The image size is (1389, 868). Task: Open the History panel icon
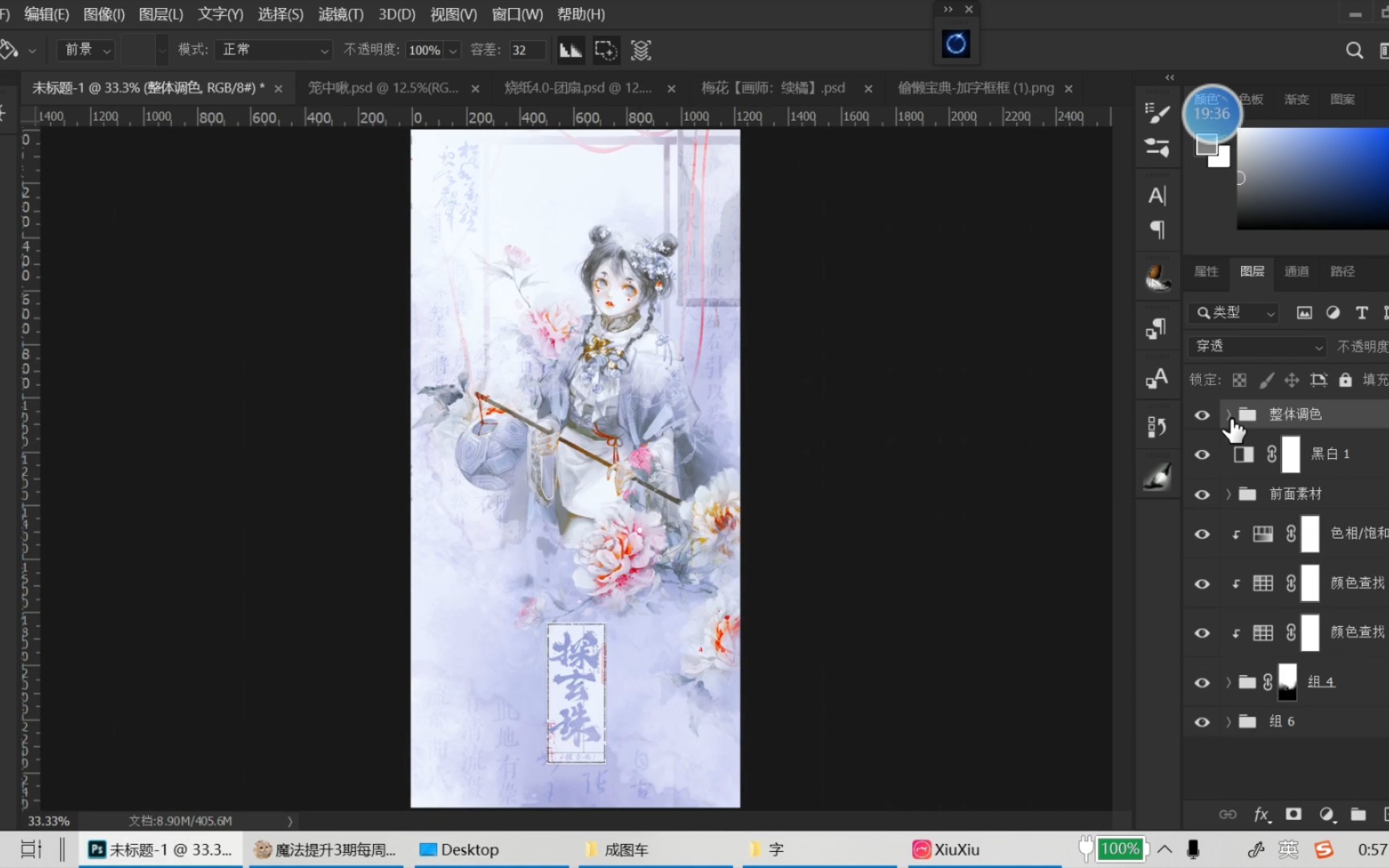pos(1157,426)
